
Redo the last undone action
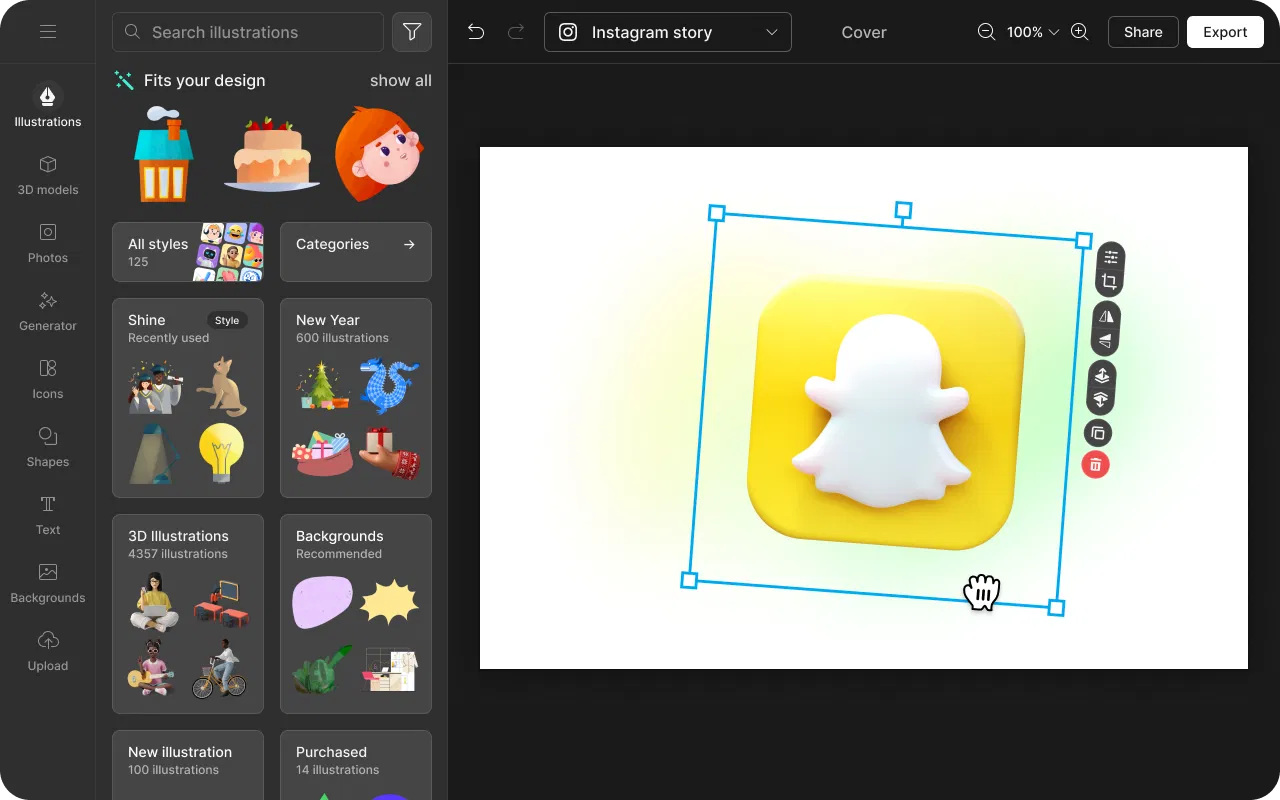point(516,32)
